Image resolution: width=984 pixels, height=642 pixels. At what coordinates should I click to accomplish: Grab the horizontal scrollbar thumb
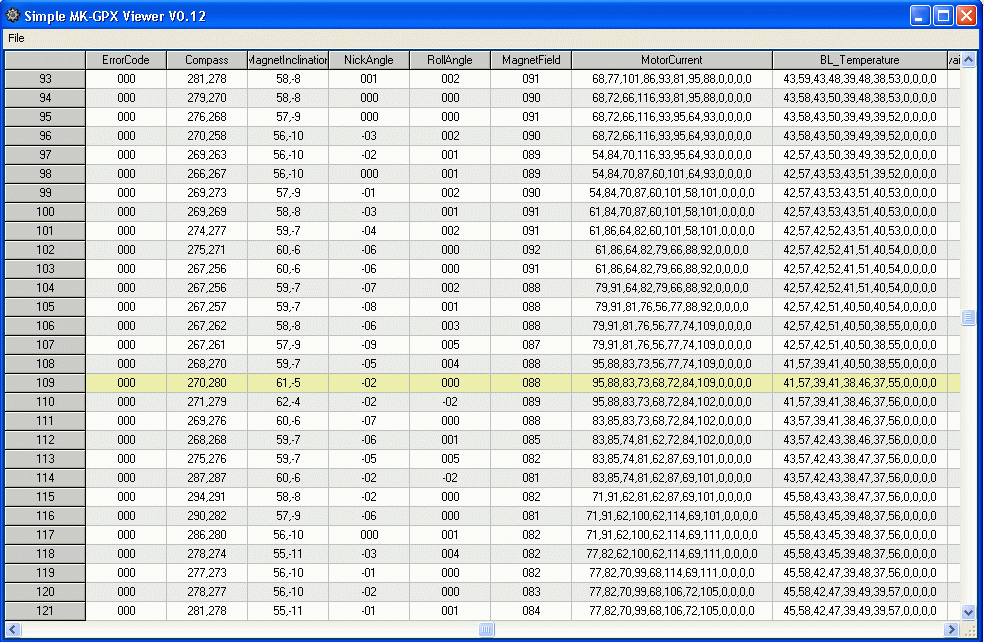coord(486,629)
